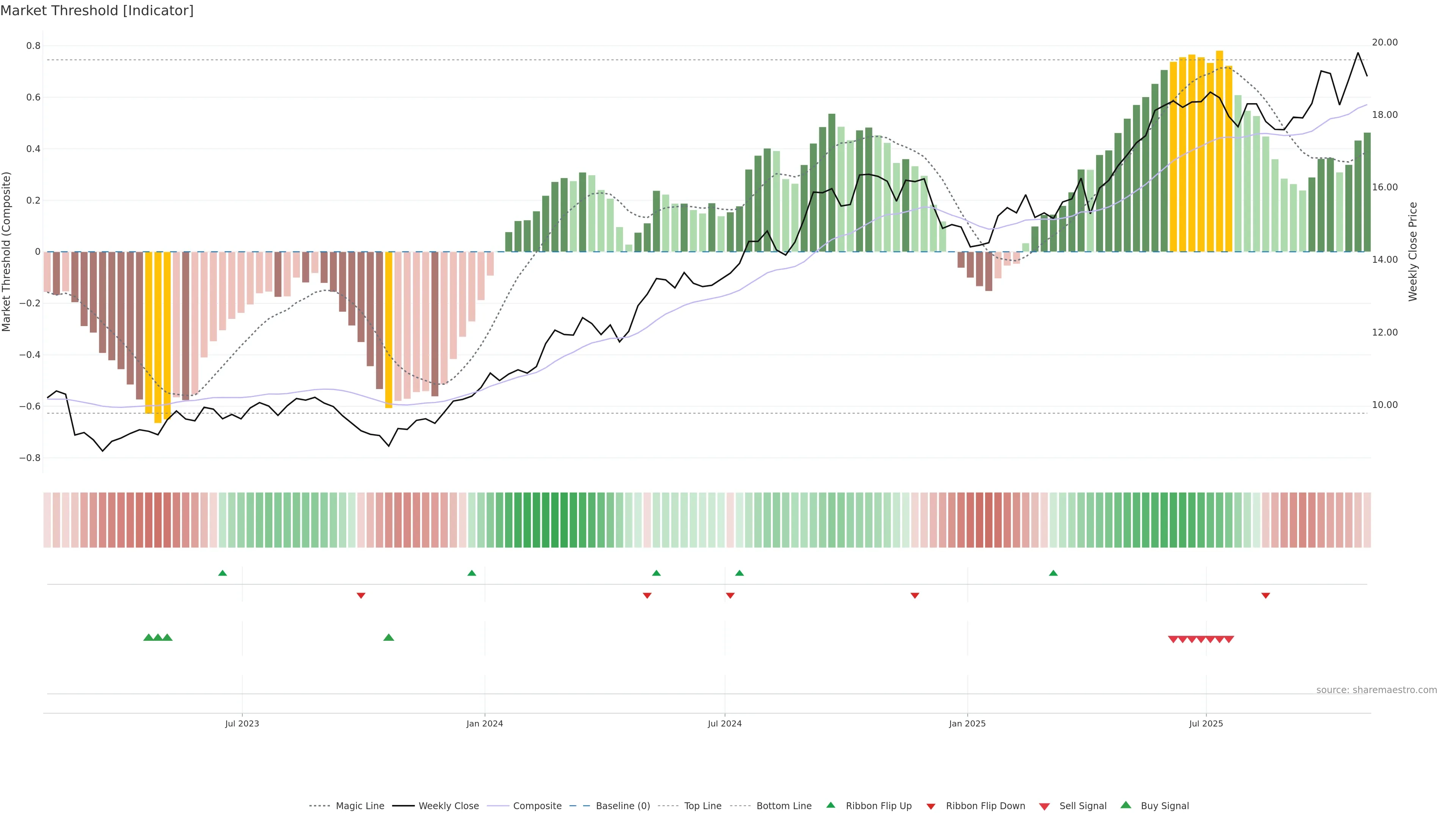Click the ribbon flip down marker after Jul 2025

pos(1266,596)
